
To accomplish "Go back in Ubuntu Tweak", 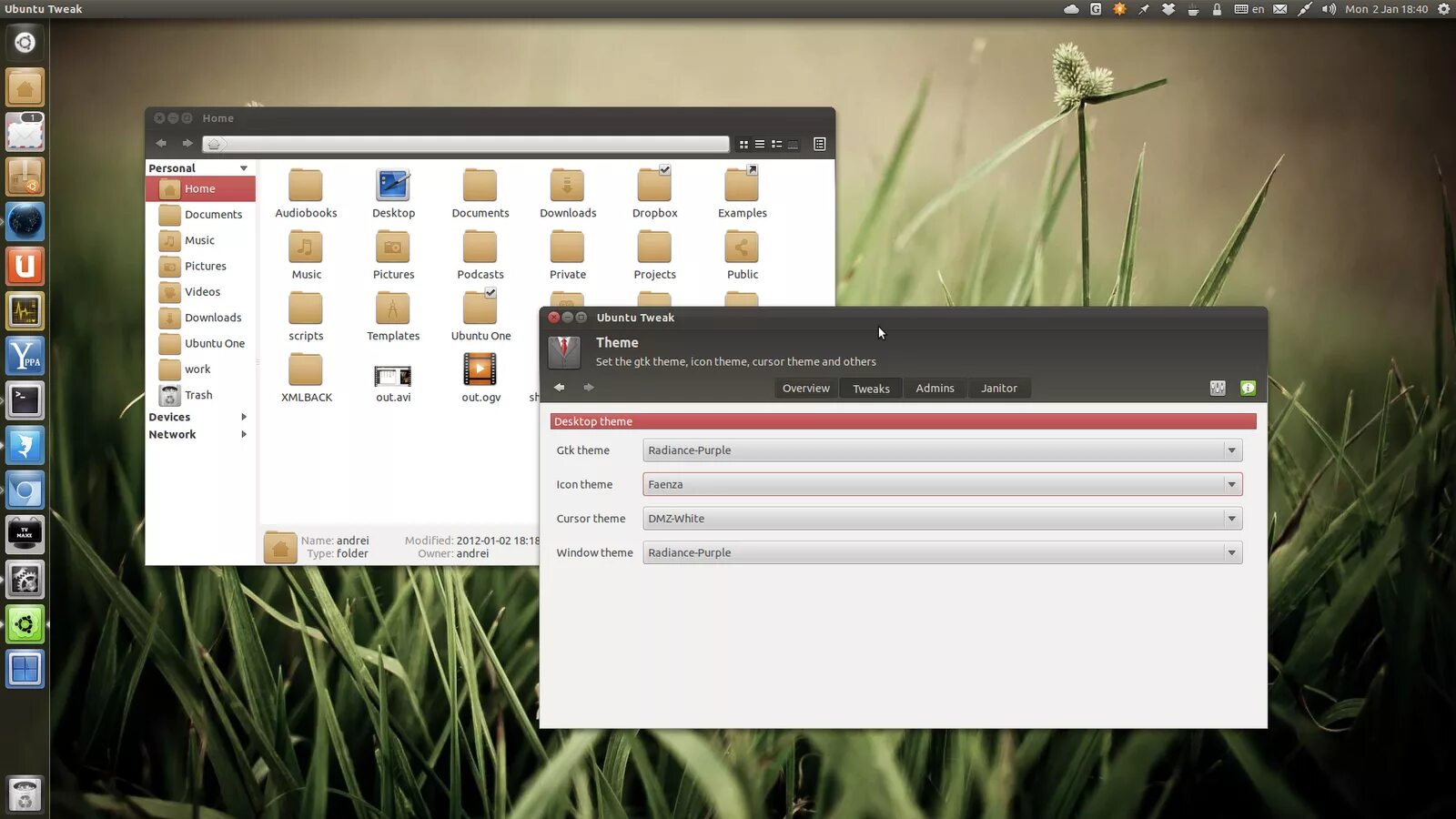I will click(560, 388).
